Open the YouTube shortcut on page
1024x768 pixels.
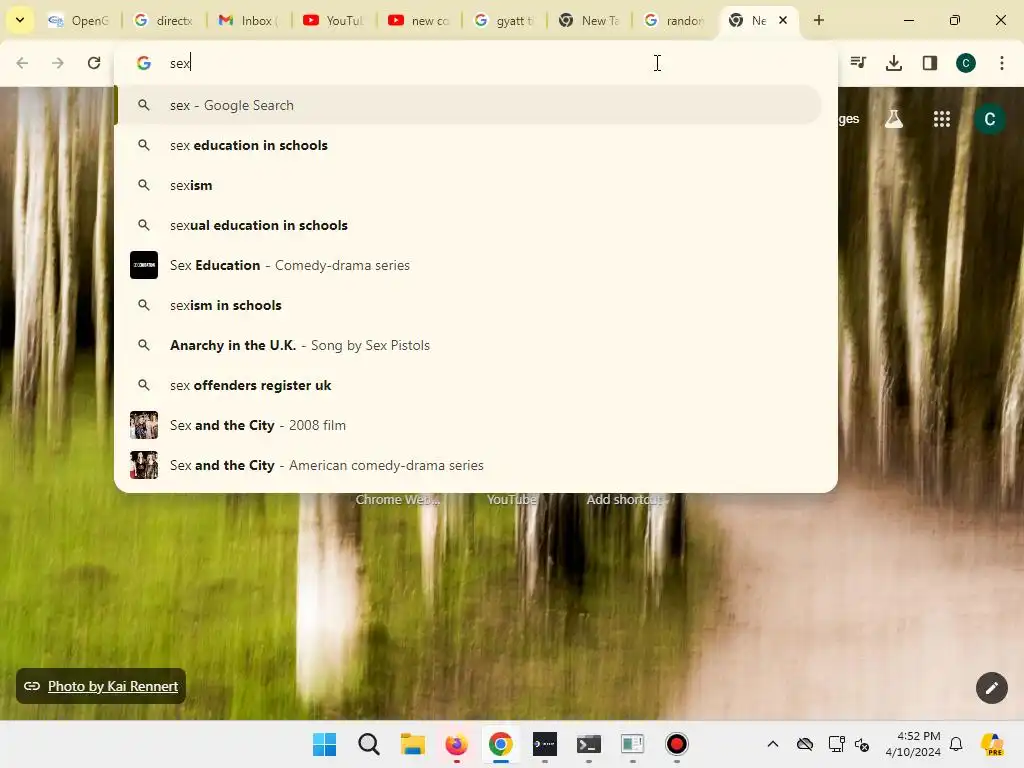[x=511, y=500]
